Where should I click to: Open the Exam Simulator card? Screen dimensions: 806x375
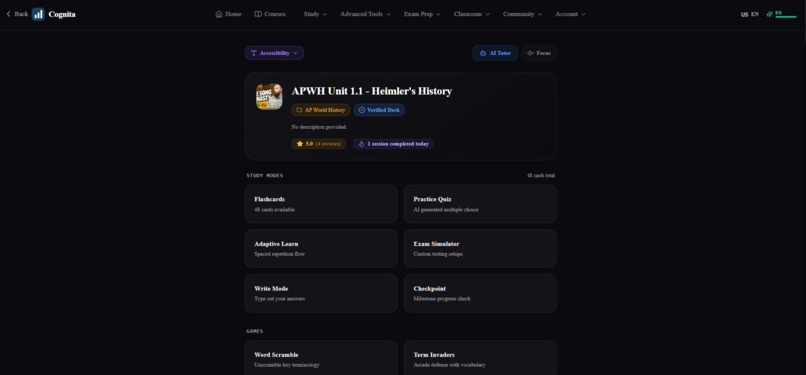[x=480, y=249]
